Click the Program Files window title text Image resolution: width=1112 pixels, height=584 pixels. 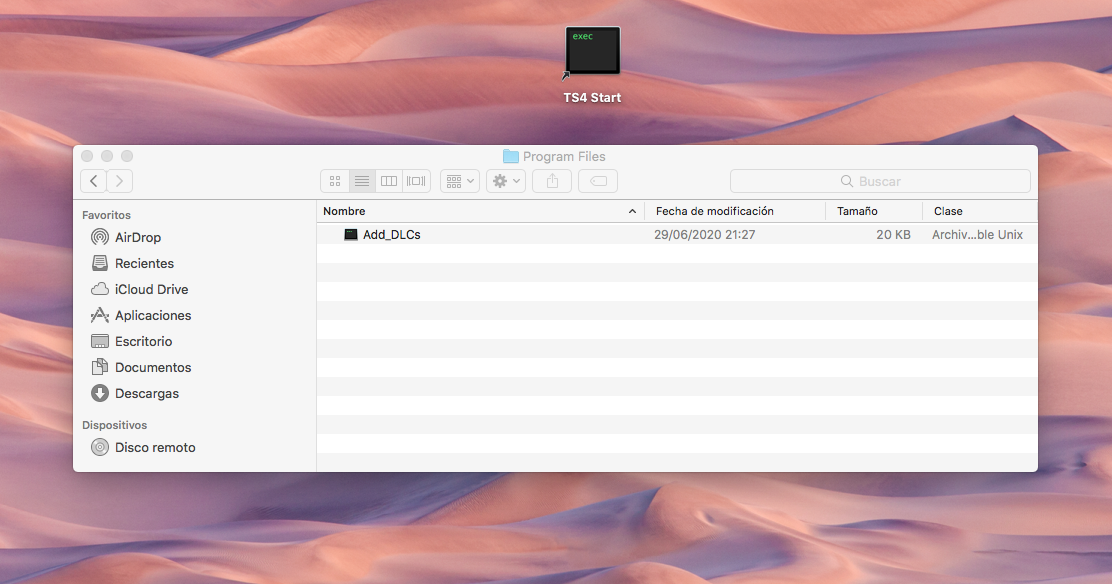(x=564, y=156)
